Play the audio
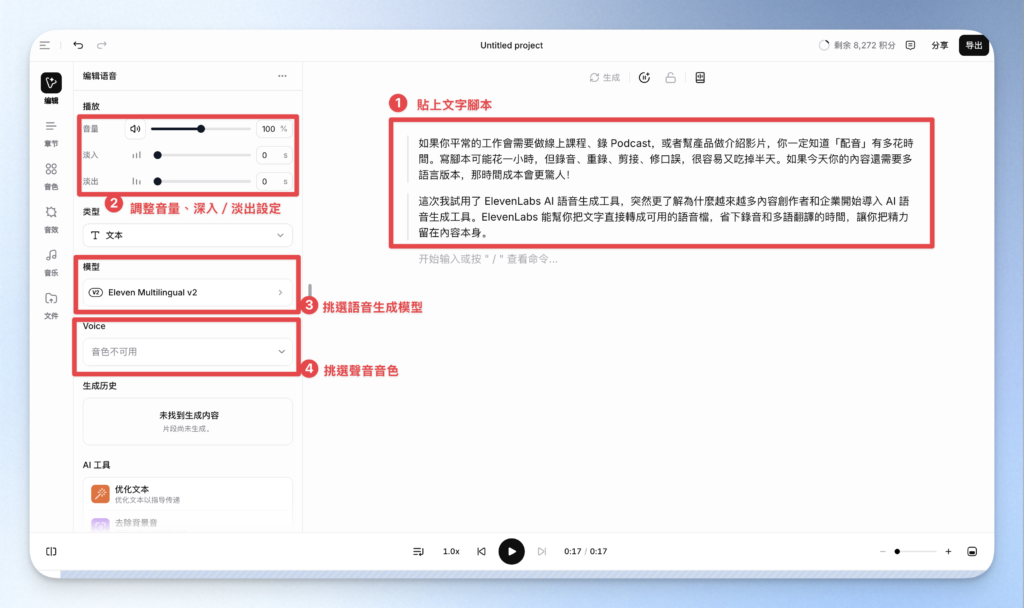Image resolution: width=1024 pixels, height=608 pixels. coord(511,551)
